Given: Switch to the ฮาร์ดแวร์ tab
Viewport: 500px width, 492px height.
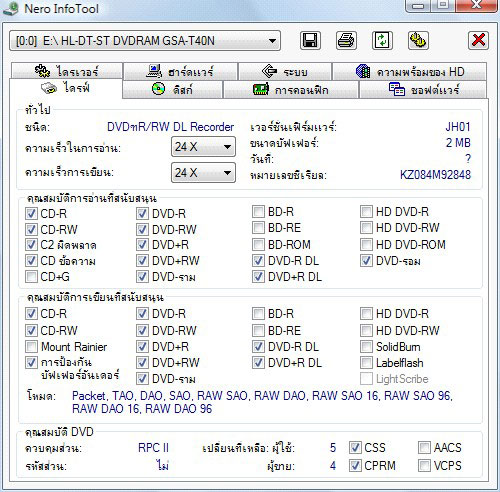Looking at the screenshot, I should 180,71.
